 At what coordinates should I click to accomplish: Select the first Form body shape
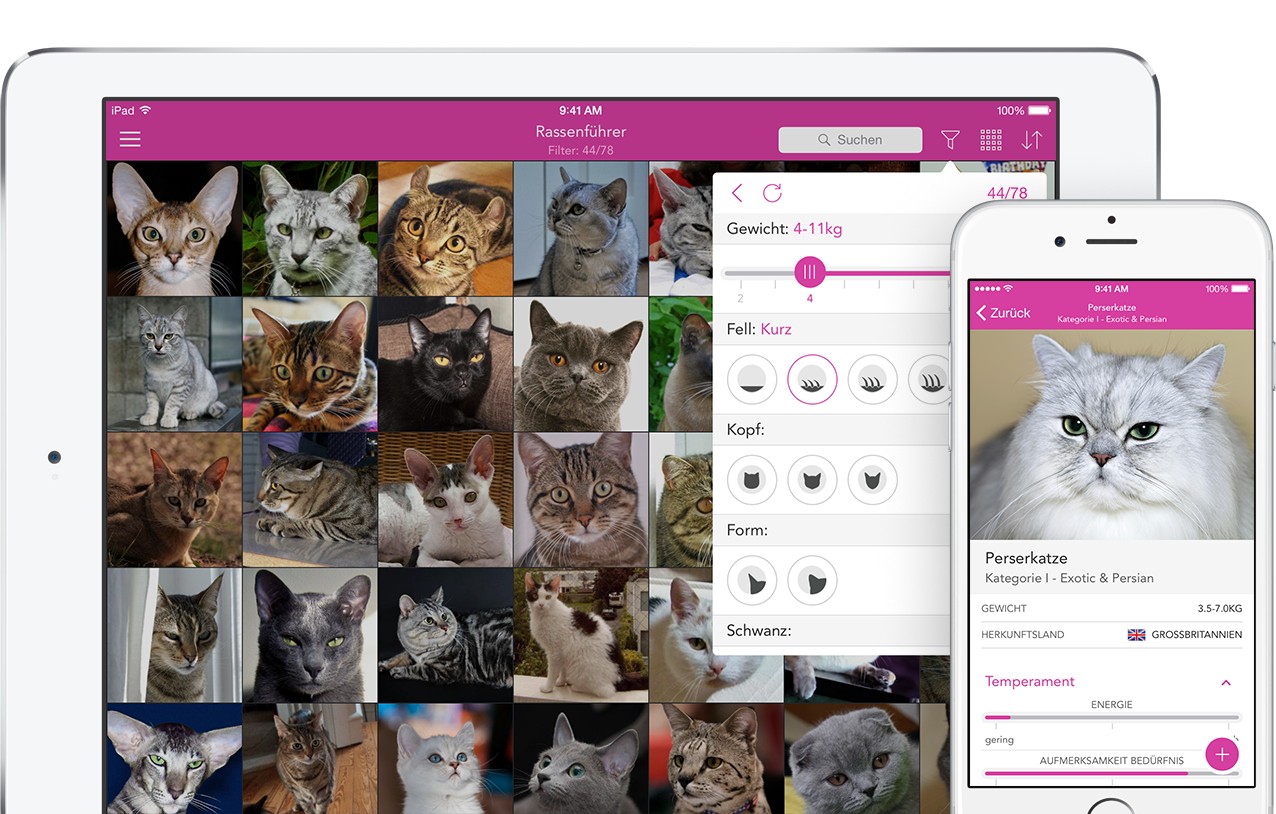pos(752,581)
